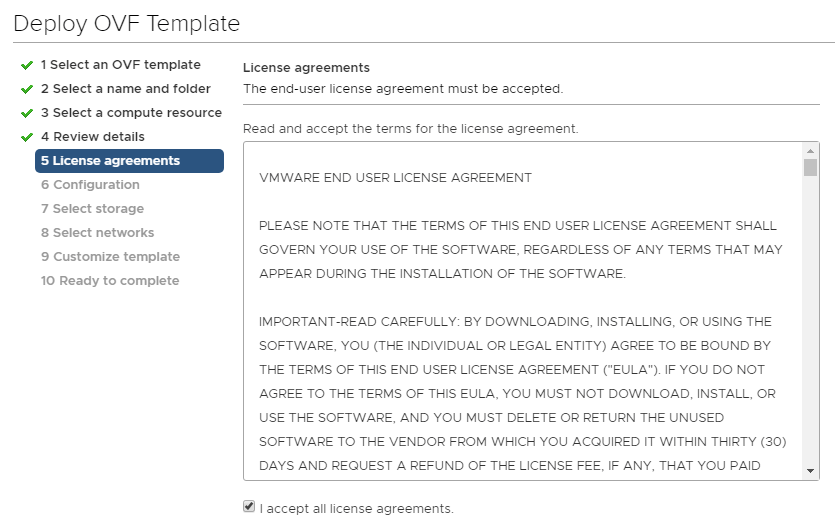The image size is (840, 522).
Task: Go to step 2 Select a name and folder
Action: 125,89
